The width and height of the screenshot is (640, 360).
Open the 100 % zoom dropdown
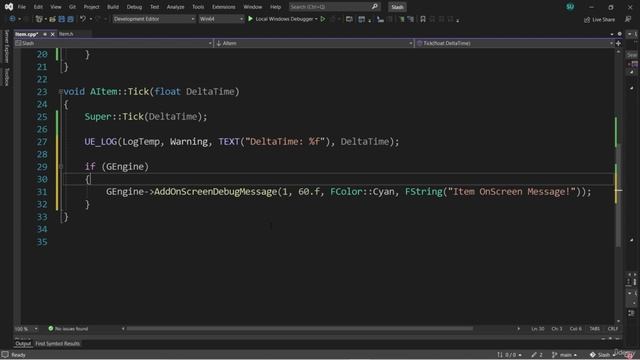pos(26,329)
